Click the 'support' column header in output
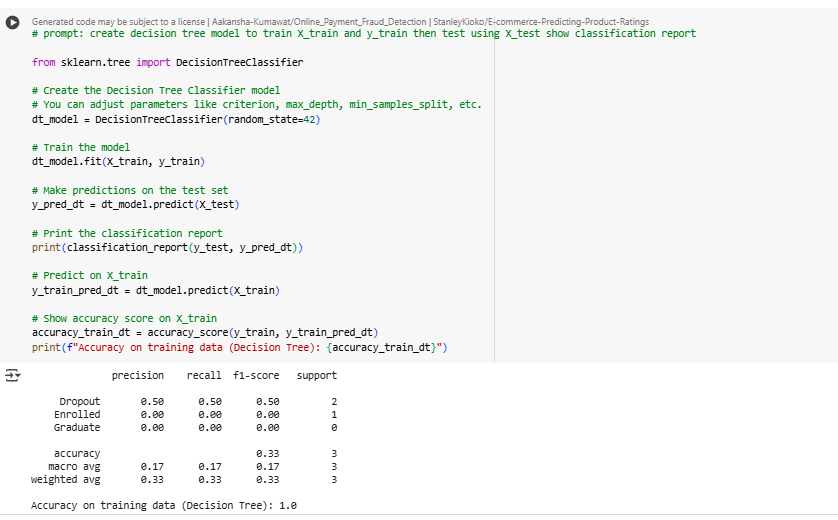Screen dimensions: 838x520 pos(317,376)
